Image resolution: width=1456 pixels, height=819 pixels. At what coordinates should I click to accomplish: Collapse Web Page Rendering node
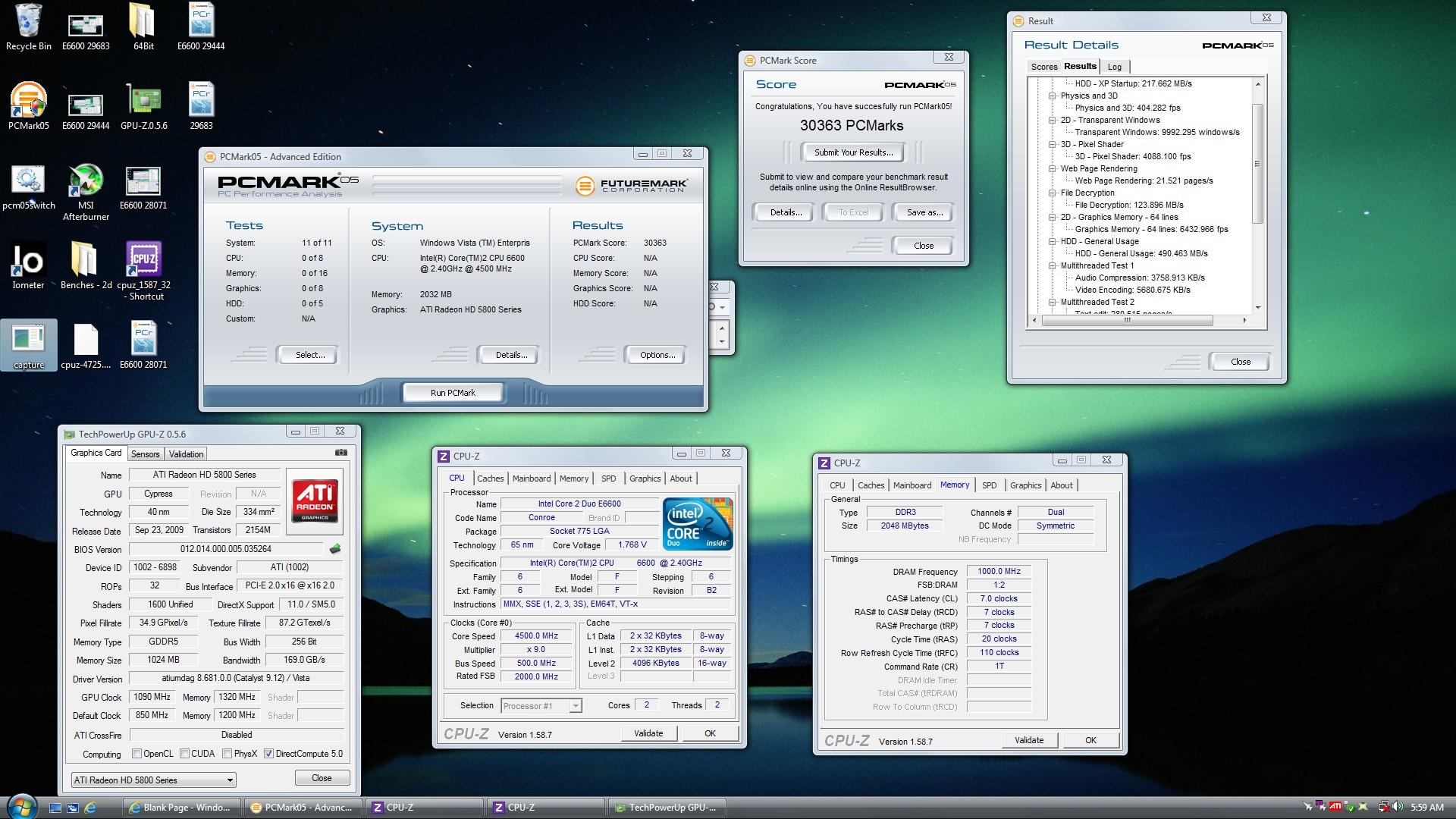coord(1053,169)
